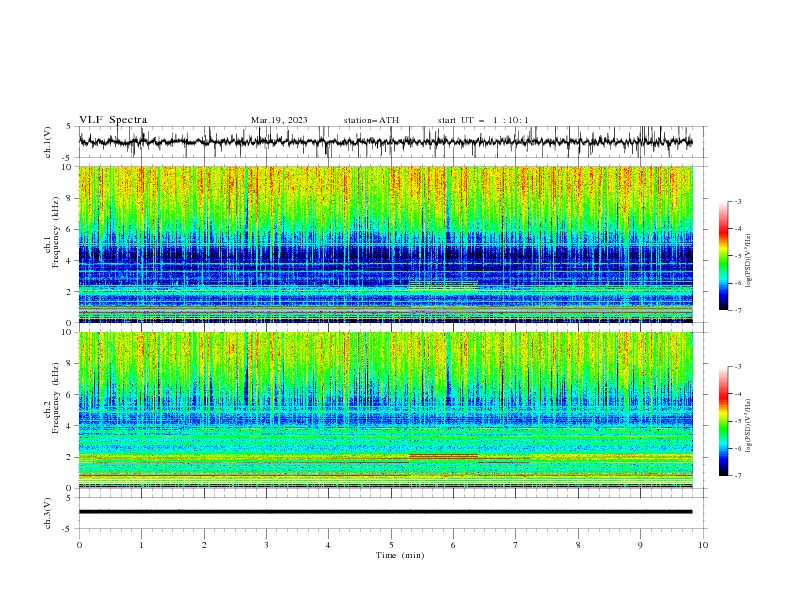The image size is (792, 612).
Task: Click the time axis tick label "9"
Action: coord(640,545)
